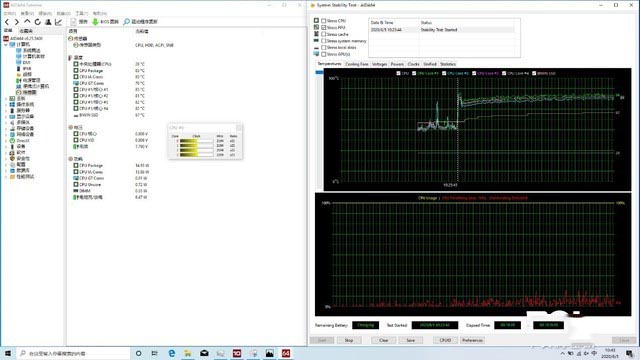Select the 系统概述 tree item under 计算机
Screen dimensions: 640x360
tap(29, 50)
